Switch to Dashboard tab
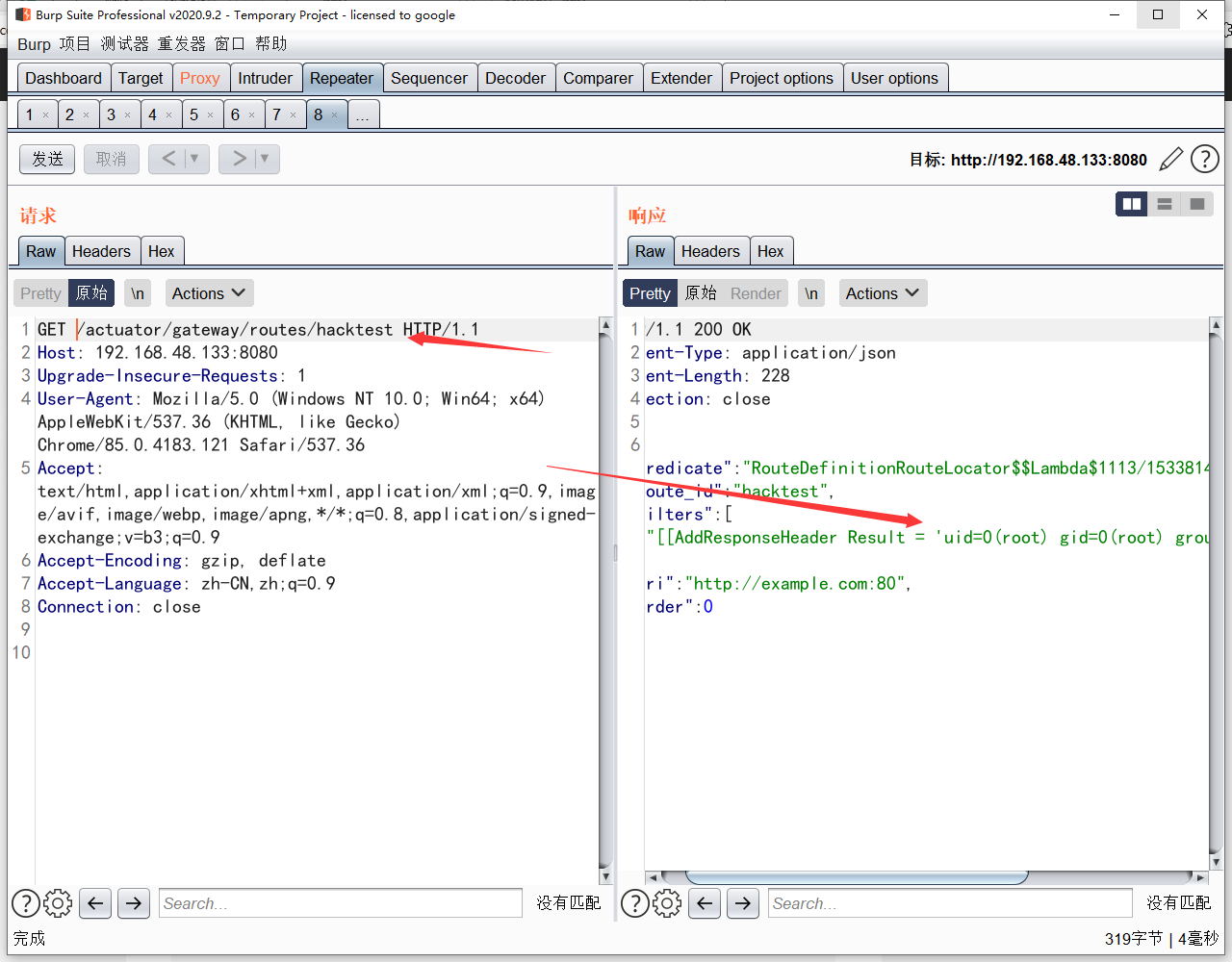Viewport: 1232px width, 962px height. pos(64,78)
